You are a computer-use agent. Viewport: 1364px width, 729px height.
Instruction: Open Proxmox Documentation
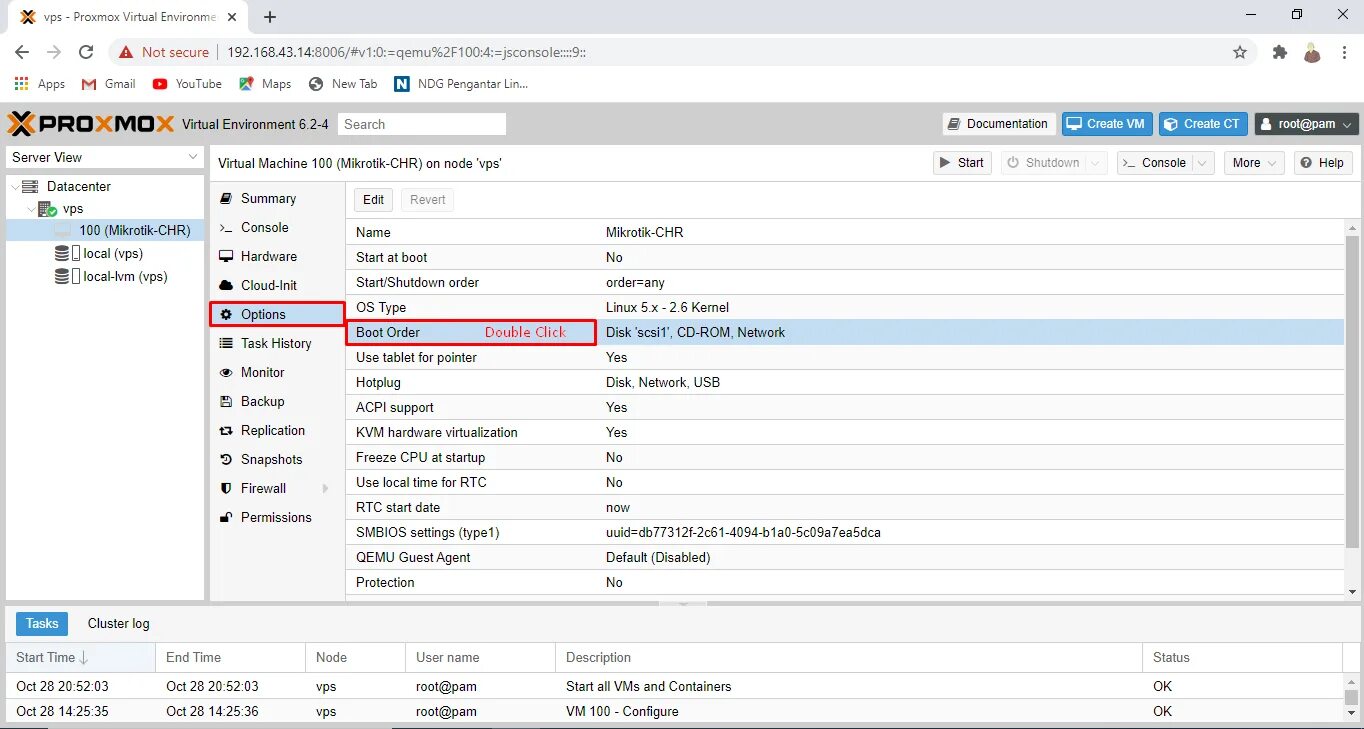click(x=998, y=124)
